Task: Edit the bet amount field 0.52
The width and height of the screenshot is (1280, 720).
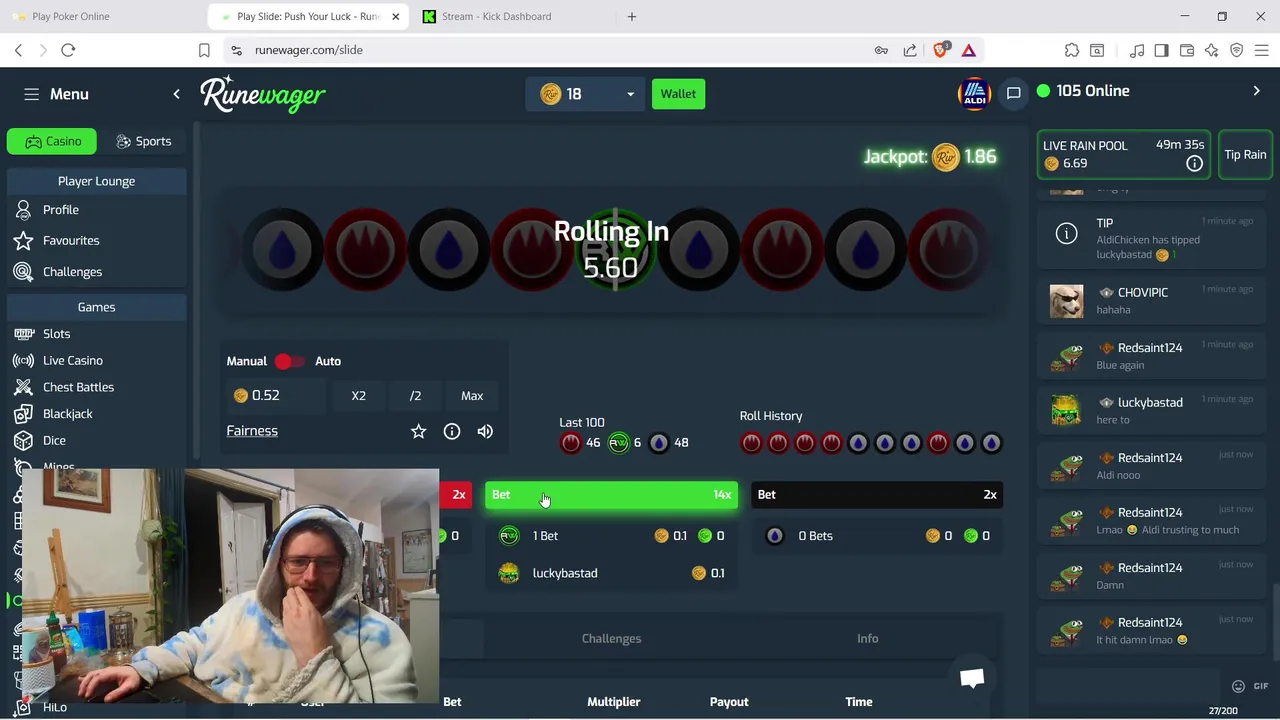Action: point(276,396)
